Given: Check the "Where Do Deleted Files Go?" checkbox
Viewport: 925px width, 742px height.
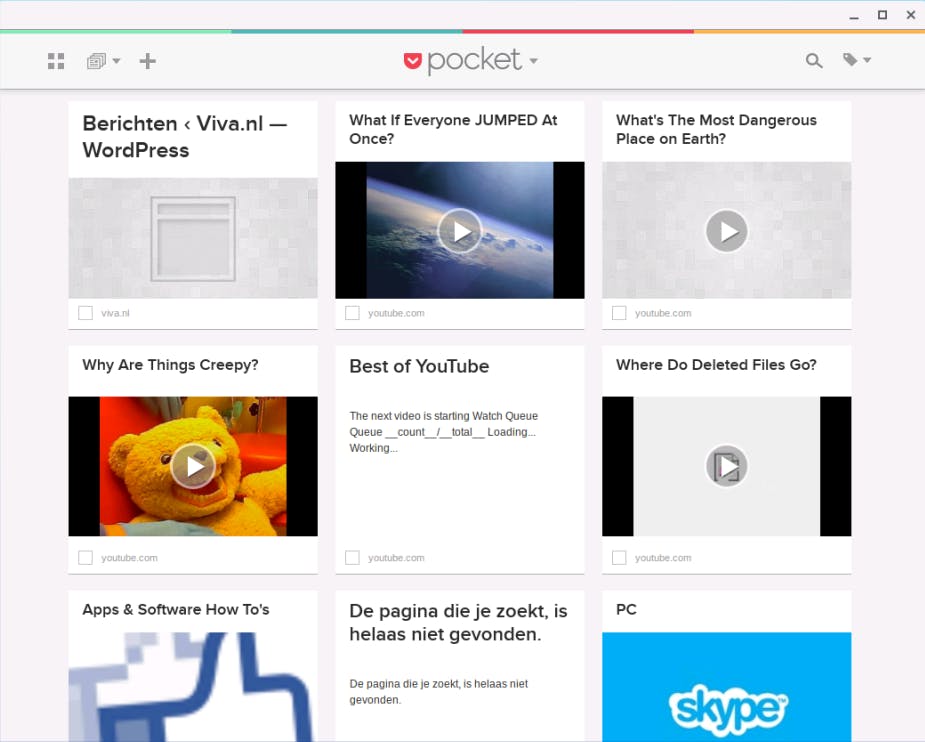Looking at the screenshot, I should tap(619, 557).
